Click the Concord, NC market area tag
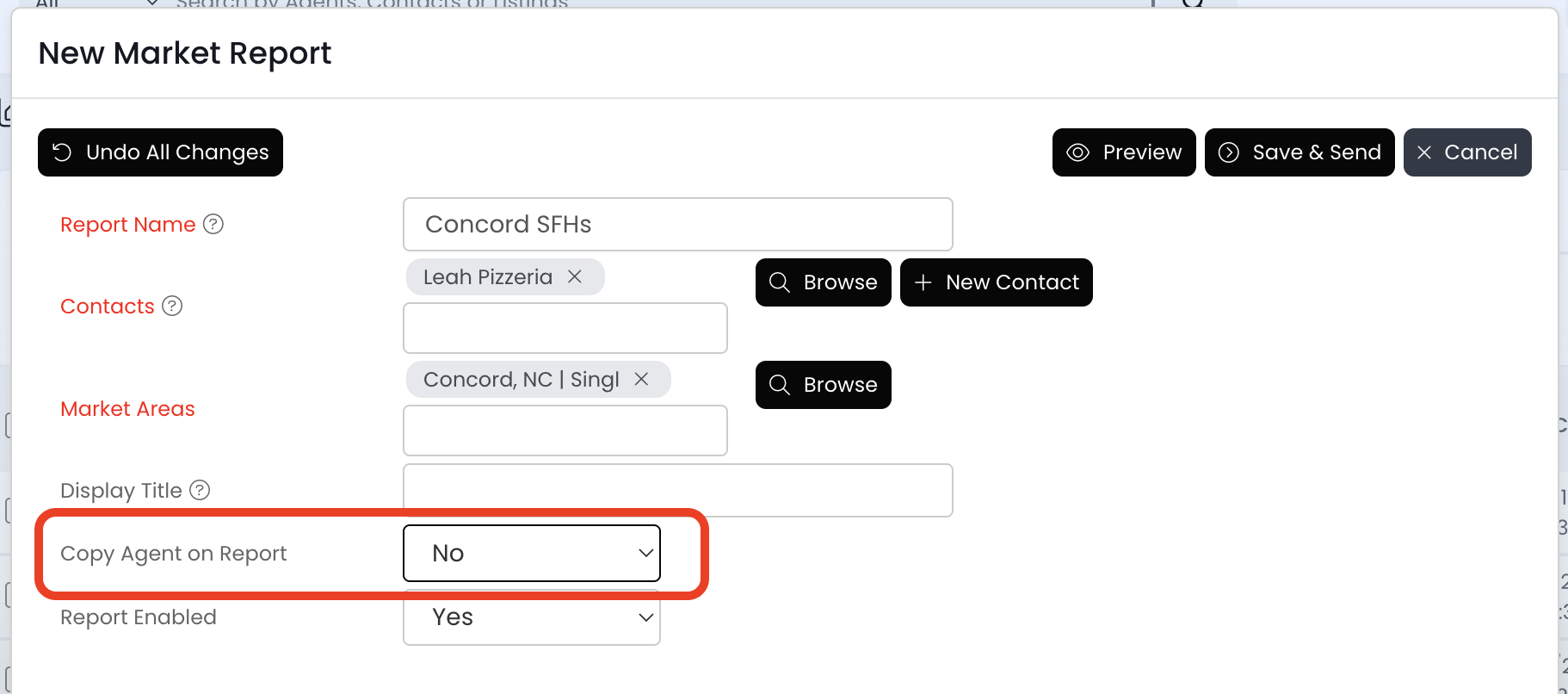The height and width of the screenshot is (694, 1568). (x=521, y=380)
